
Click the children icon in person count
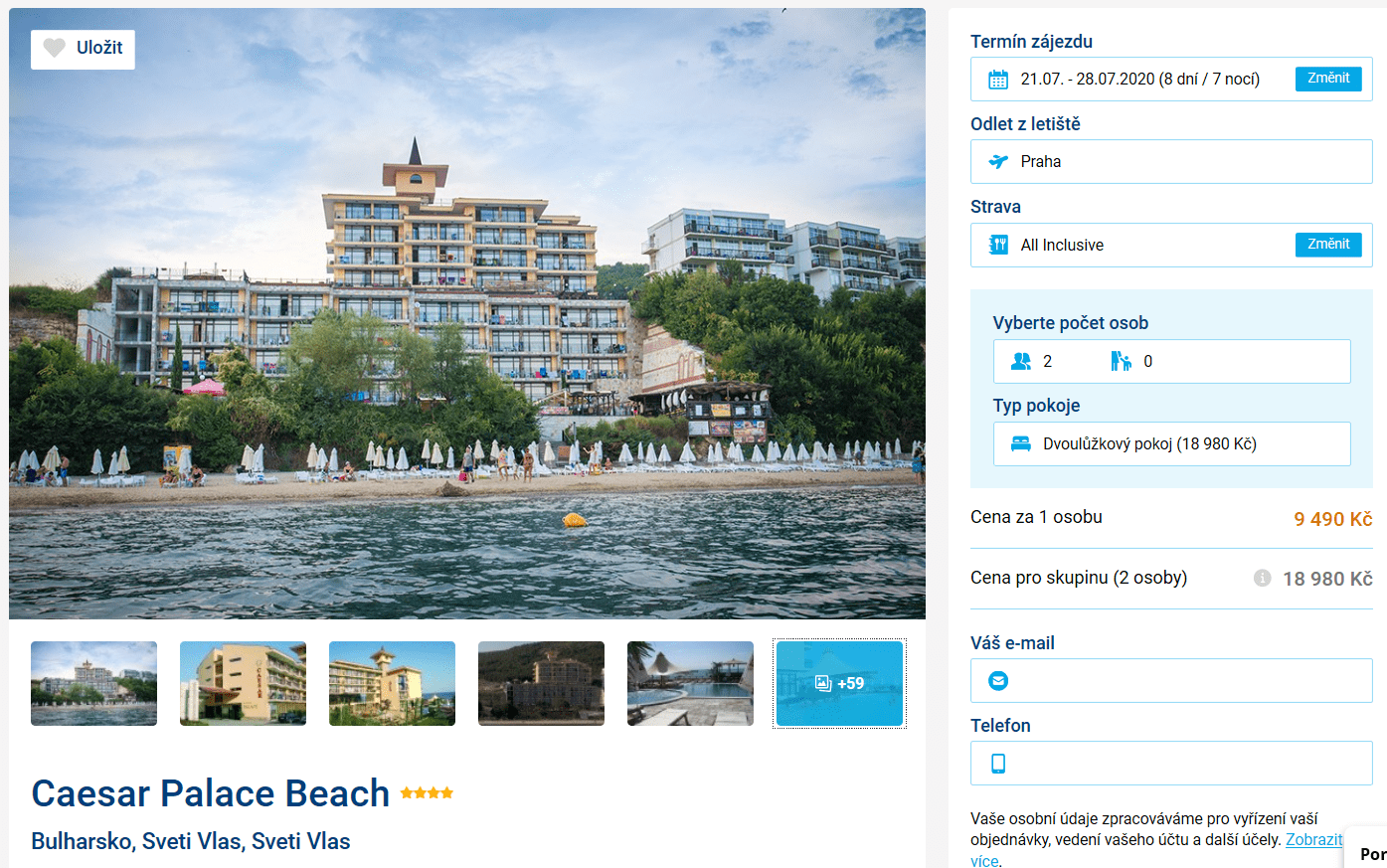[x=1121, y=361]
